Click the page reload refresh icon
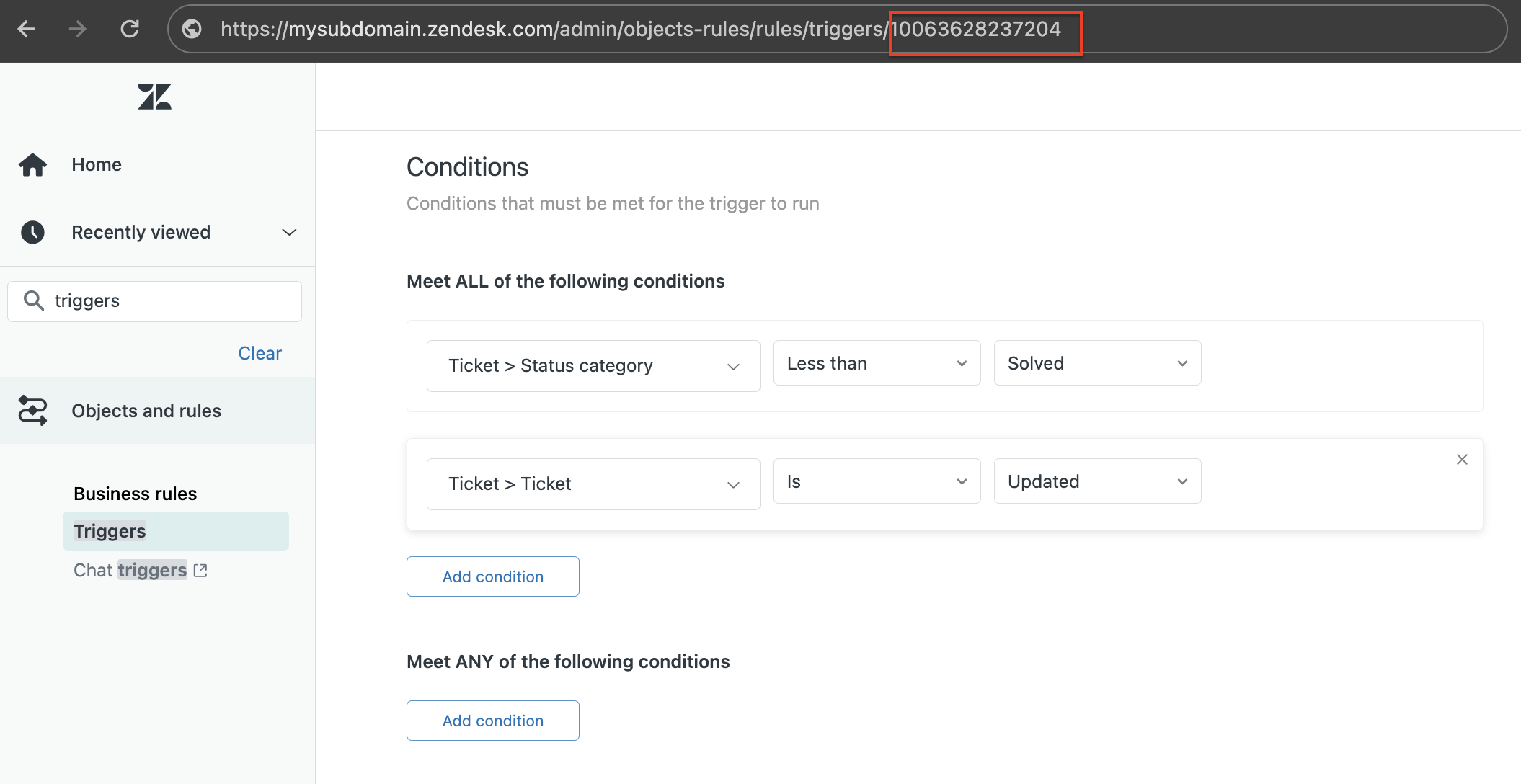The width and height of the screenshot is (1521, 784). [x=131, y=29]
